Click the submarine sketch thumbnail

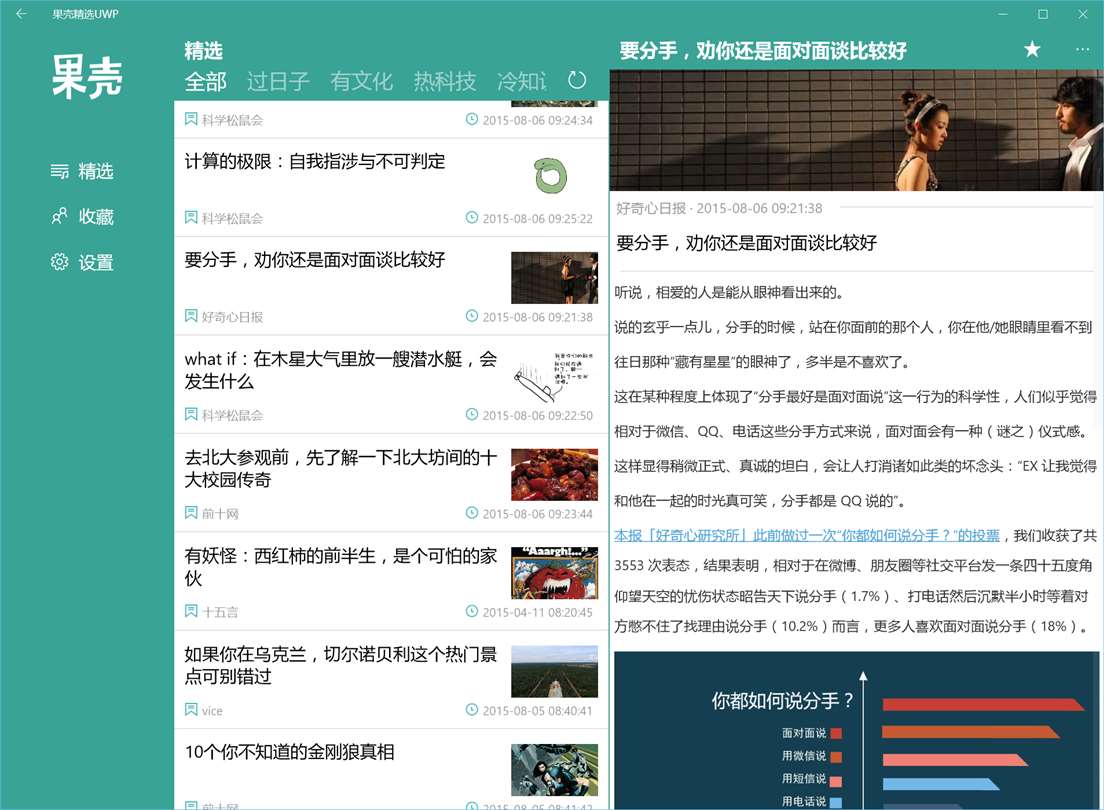tap(554, 376)
